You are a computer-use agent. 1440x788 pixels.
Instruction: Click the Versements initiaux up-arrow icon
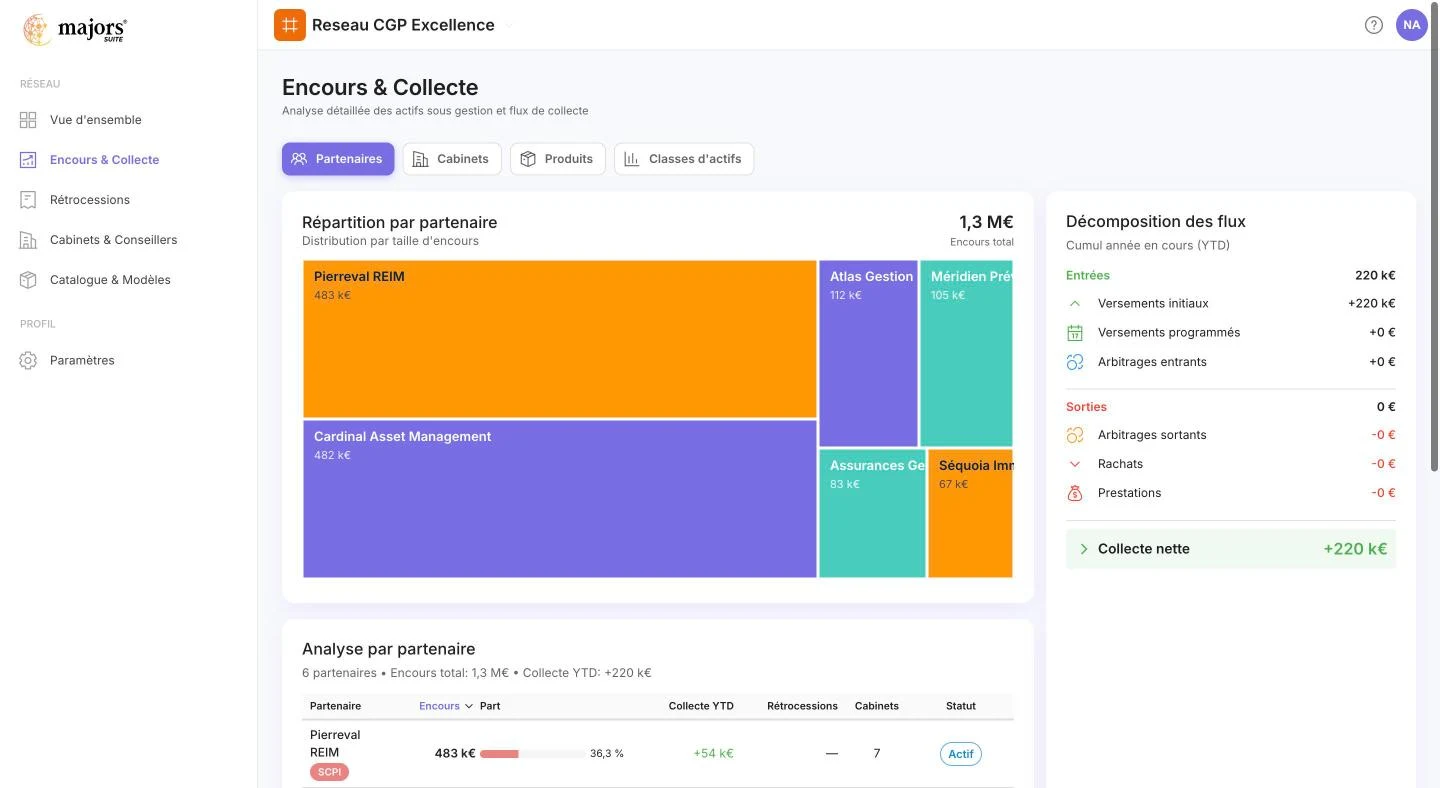point(1075,303)
